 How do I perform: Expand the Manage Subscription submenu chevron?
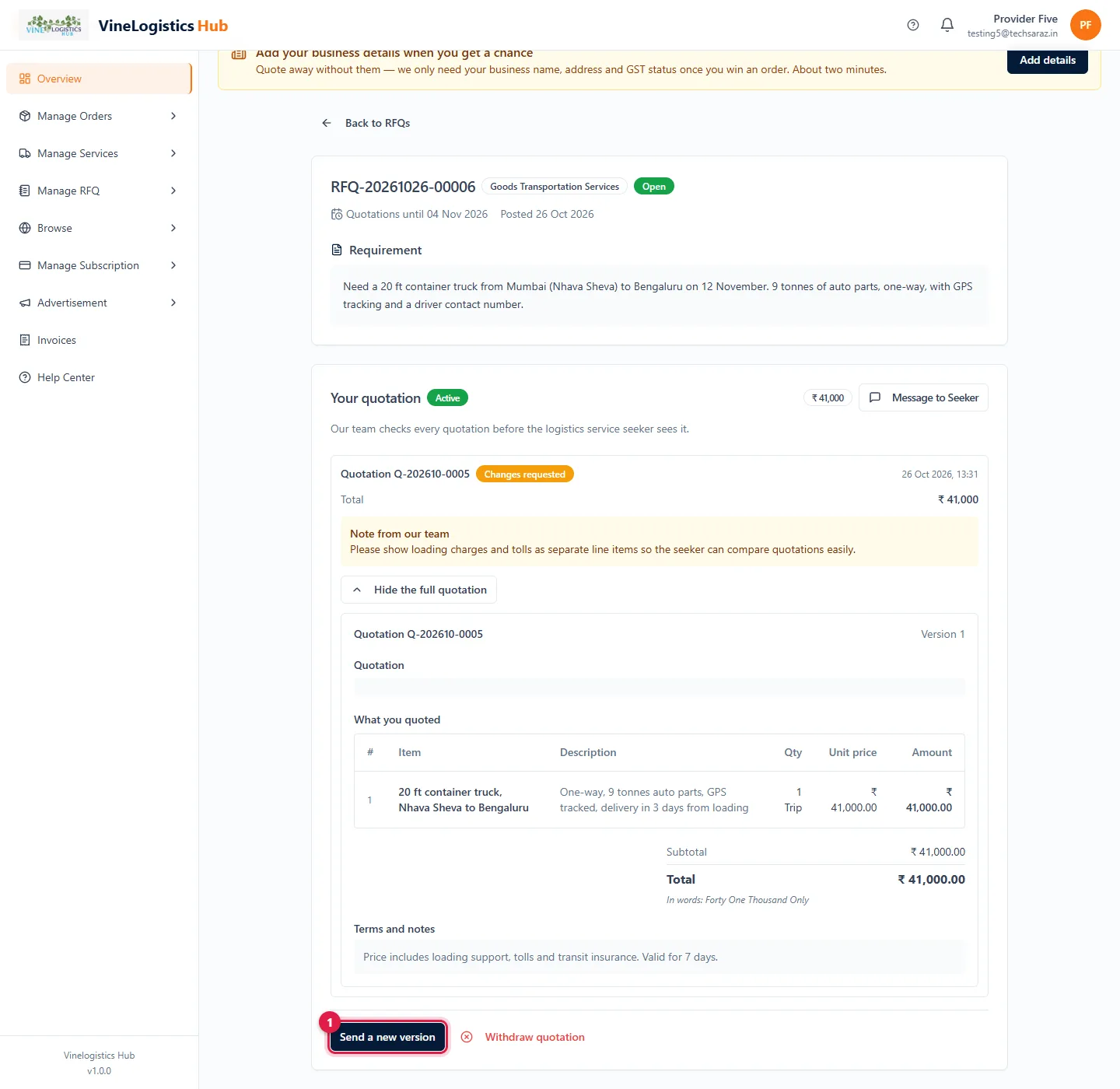[x=173, y=265]
